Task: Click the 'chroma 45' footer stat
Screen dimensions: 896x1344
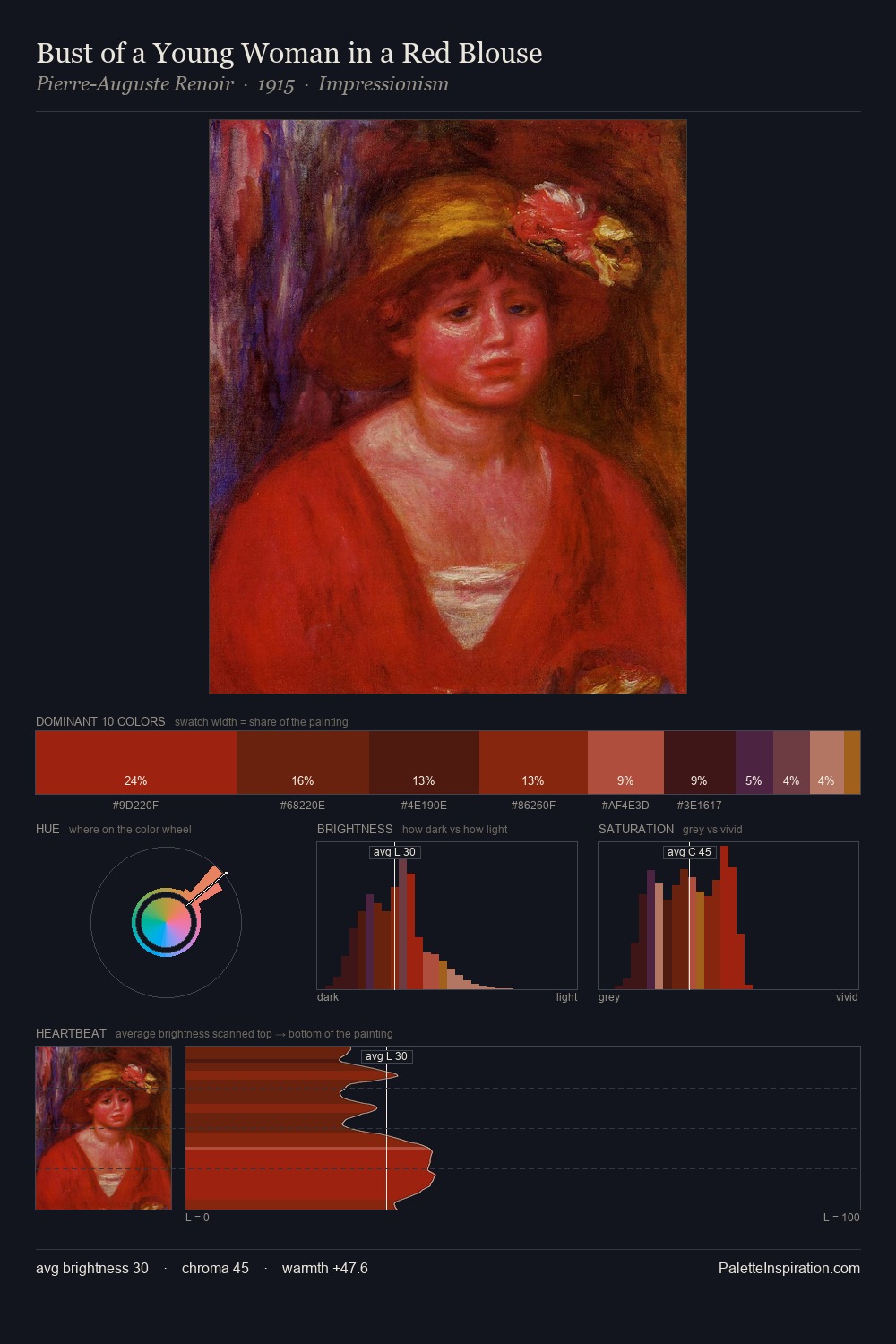Action: [x=215, y=1268]
